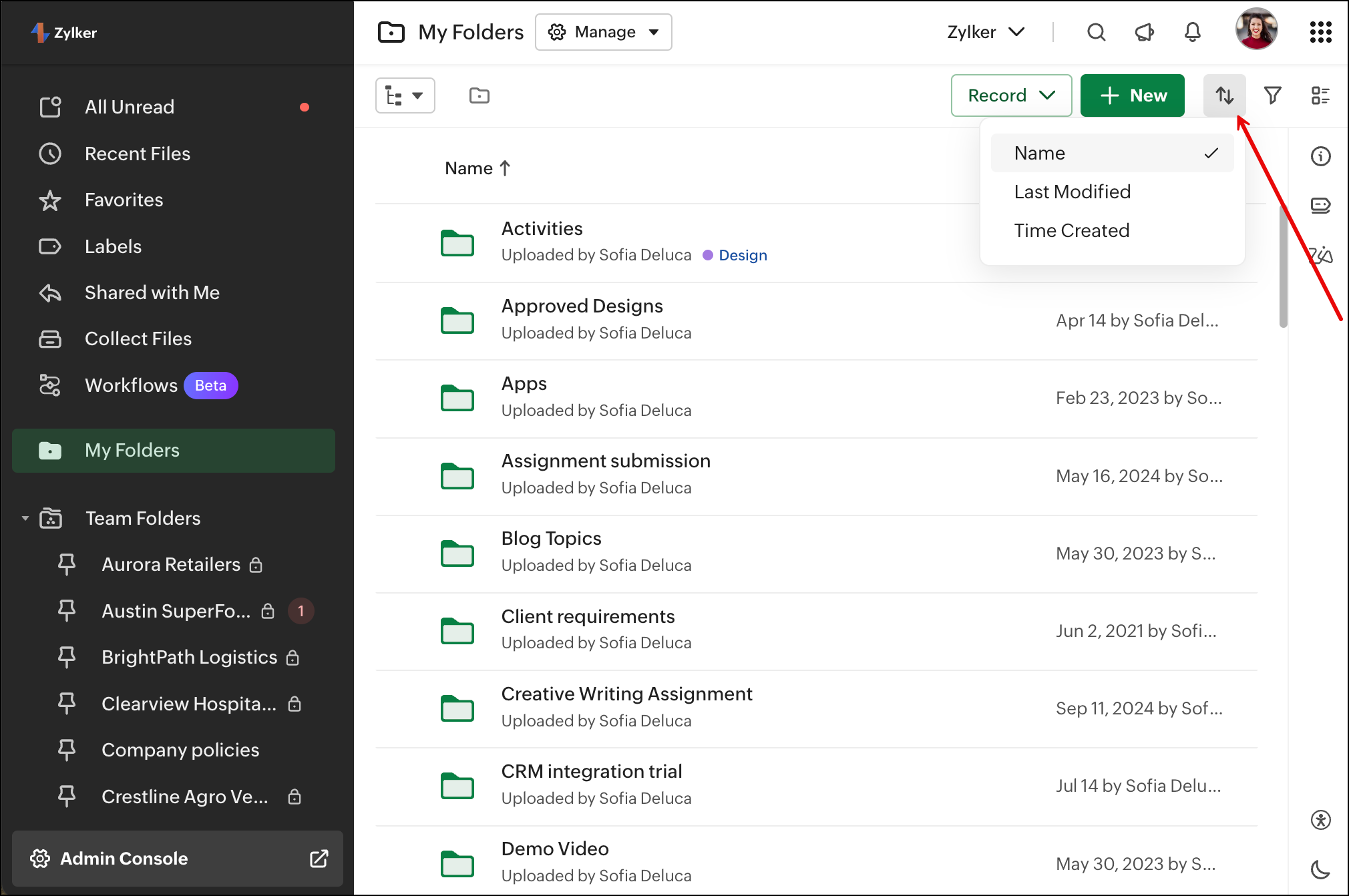This screenshot has height=896, width=1349.
Task: Open the notifications bell
Action: pyautogui.click(x=1193, y=32)
